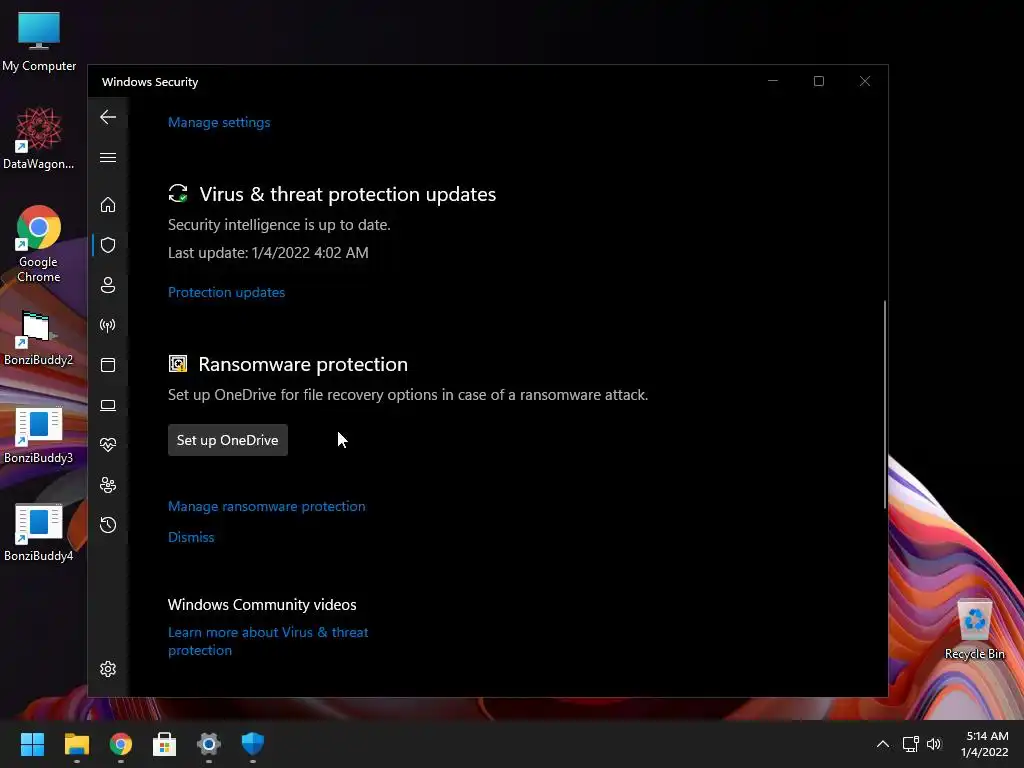Open Account protection person icon
This screenshot has width=1024, height=768.
(108, 285)
